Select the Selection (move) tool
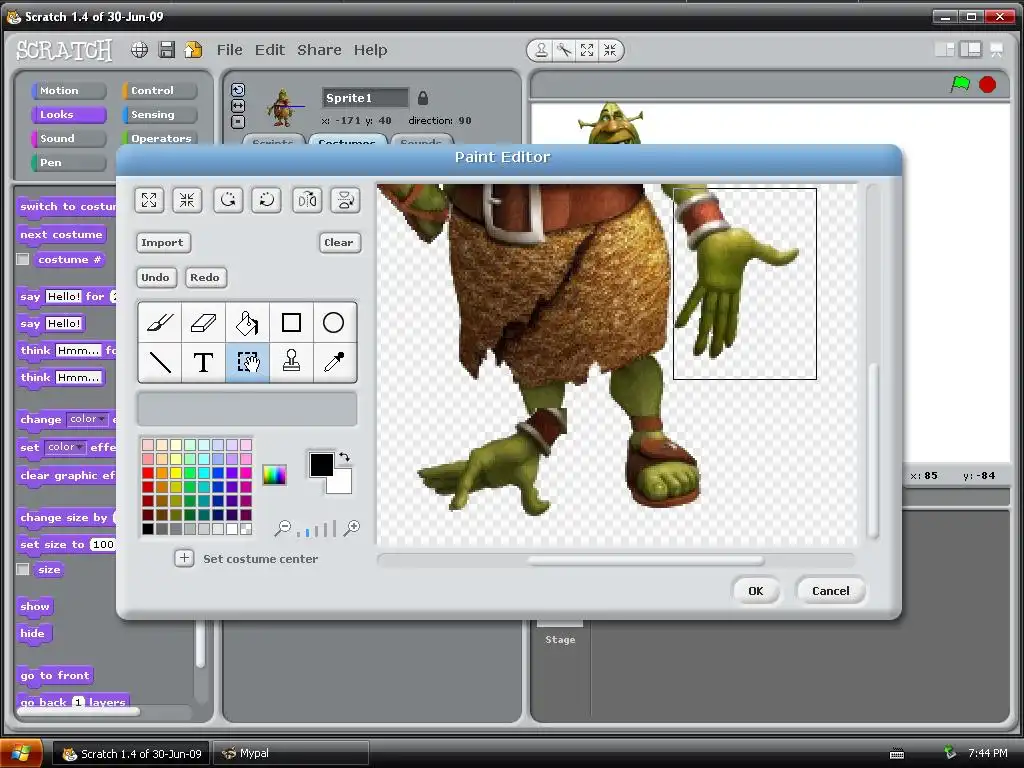This screenshot has width=1024, height=768. tap(247, 362)
